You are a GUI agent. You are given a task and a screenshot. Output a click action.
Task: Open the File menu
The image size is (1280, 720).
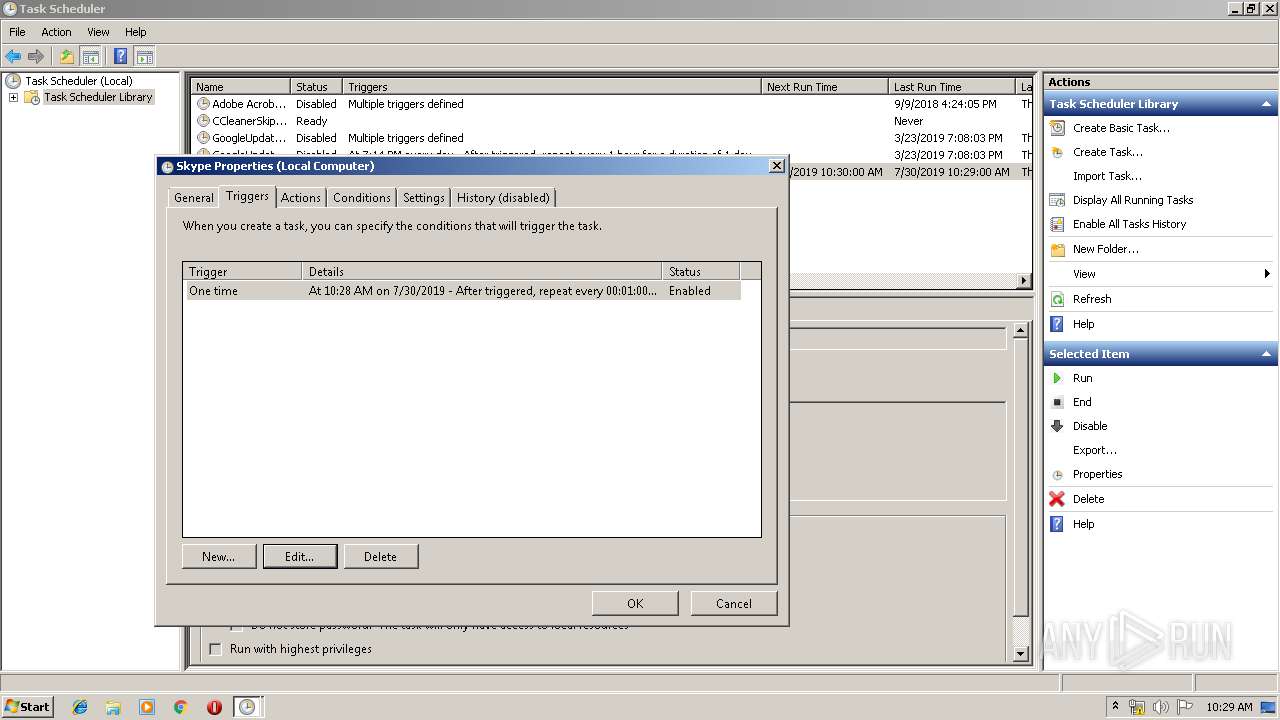[17, 32]
